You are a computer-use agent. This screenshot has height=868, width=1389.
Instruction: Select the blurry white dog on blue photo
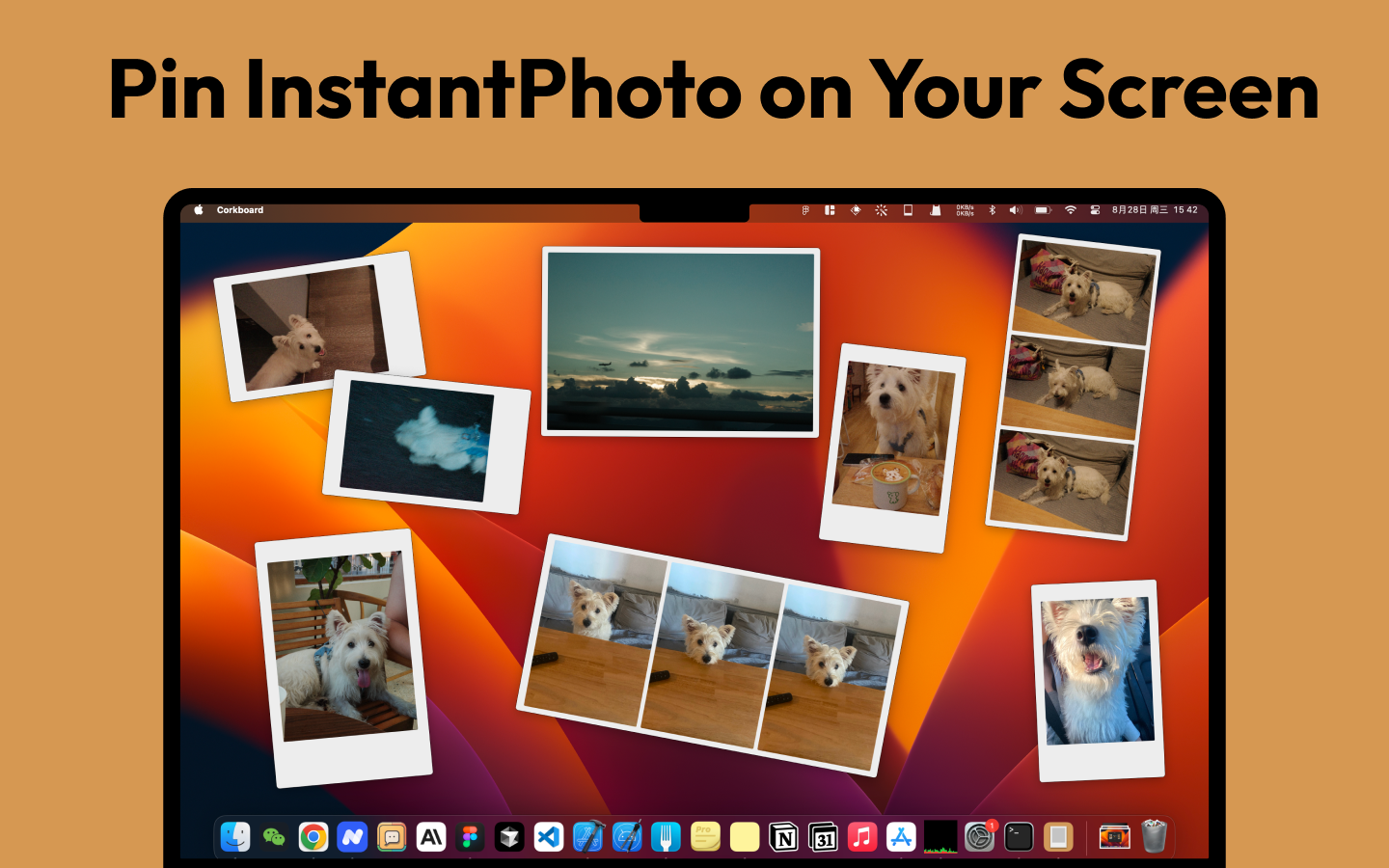pos(426,442)
